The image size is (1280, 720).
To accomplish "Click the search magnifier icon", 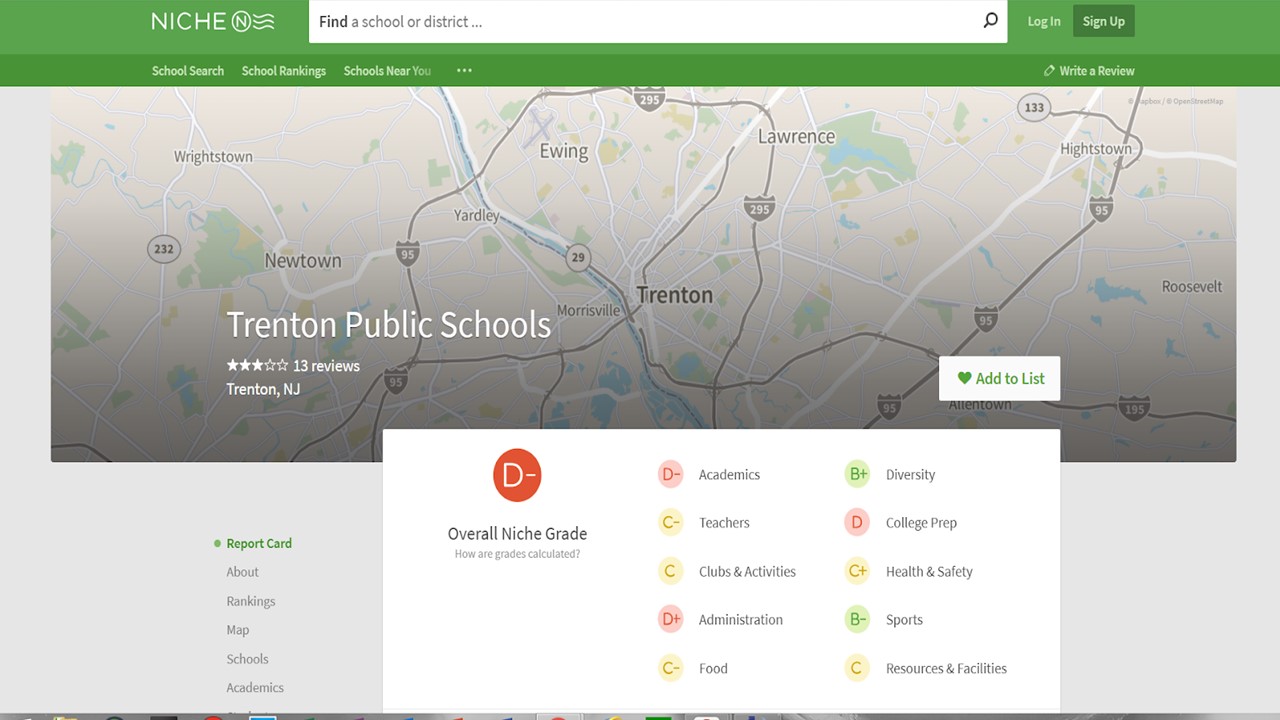I will click(990, 20).
